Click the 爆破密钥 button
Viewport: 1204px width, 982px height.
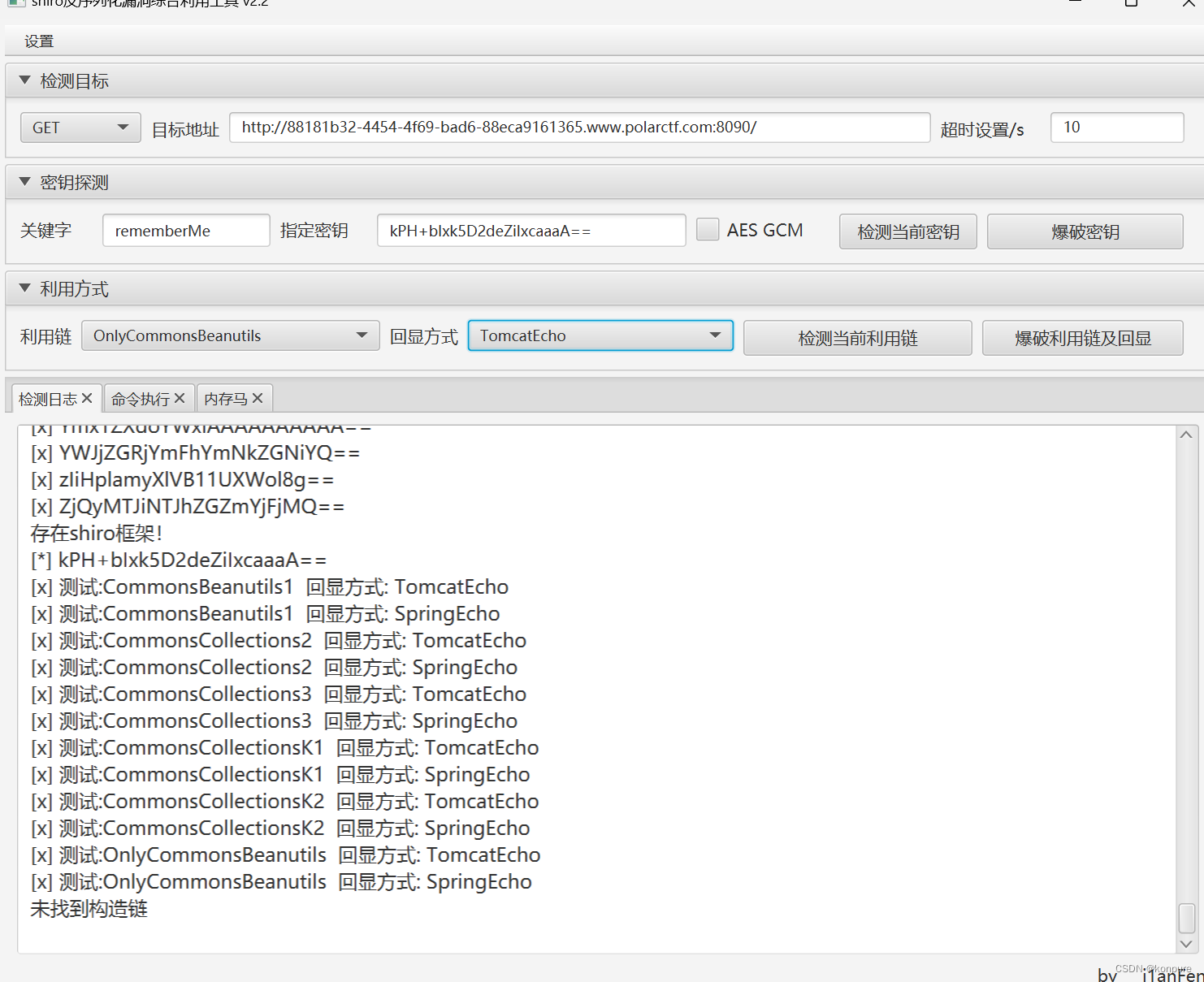(x=1085, y=231)
